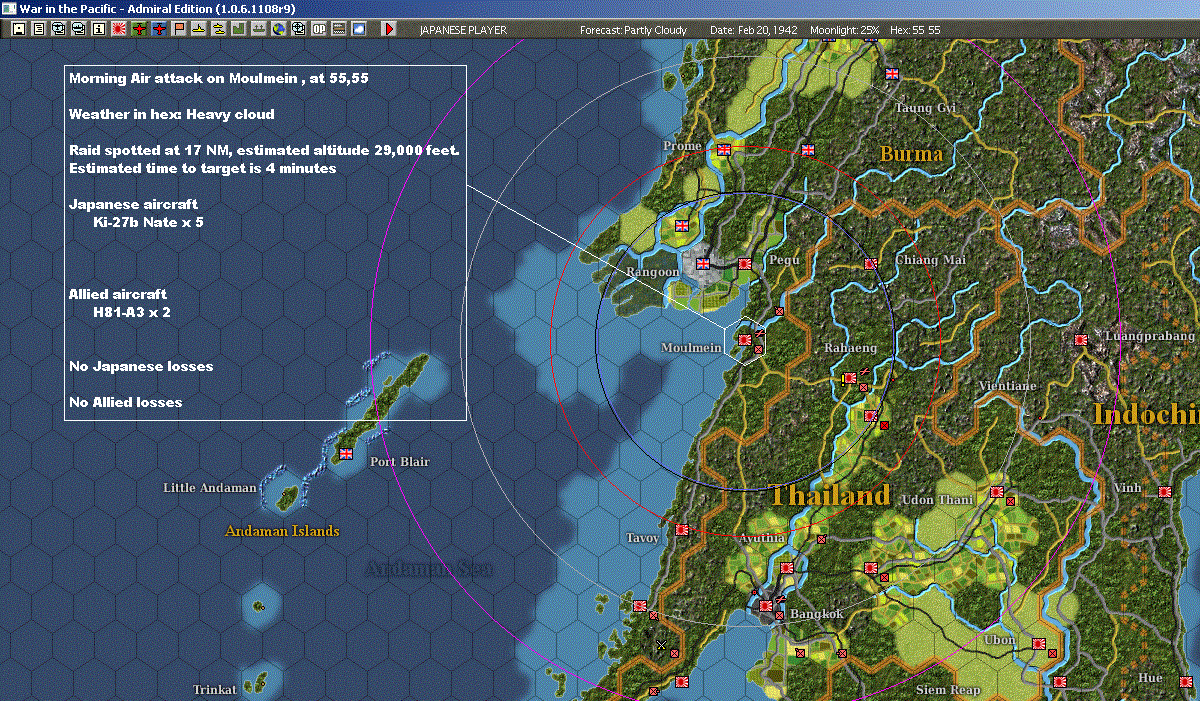Screen dimensions: 1200x701
Task: Click the green factory industry toolbar icon
Action: (x=239, y=29)
